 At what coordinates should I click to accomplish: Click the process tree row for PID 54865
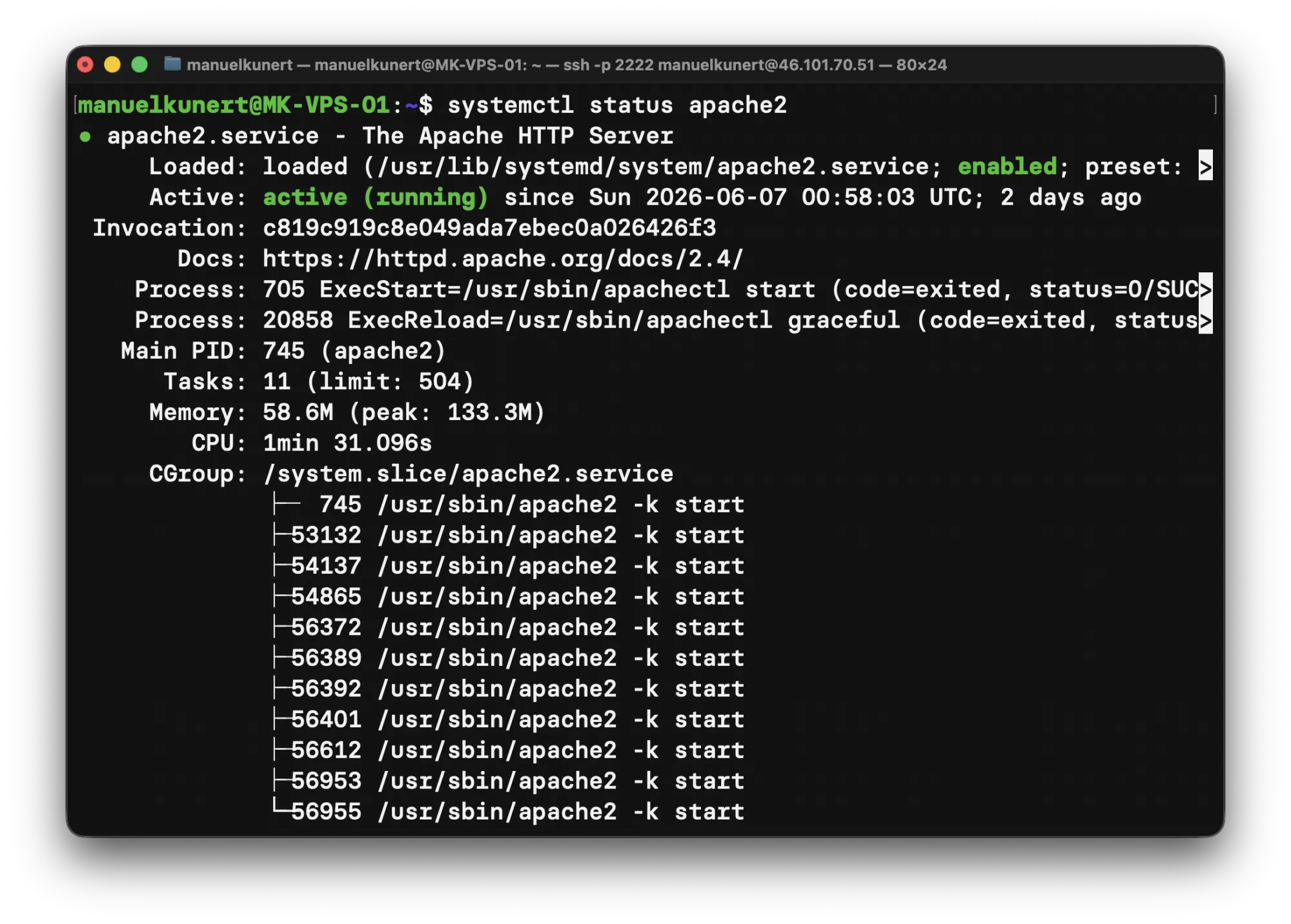tap(509, 597)
